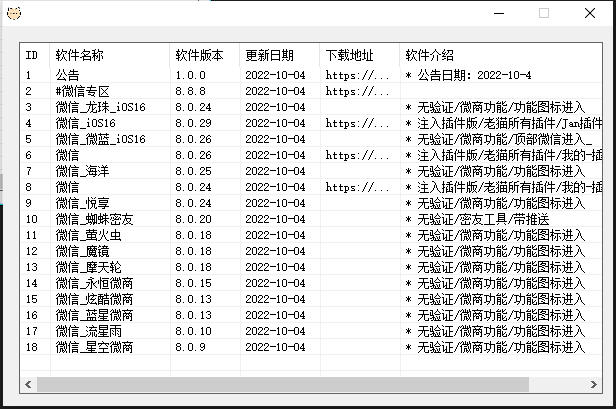Image resolution: width=616 pixels, height=409 pixels.
Task: Select 微信_微蓝_iOS16 entry
Action: pos(101,139)
